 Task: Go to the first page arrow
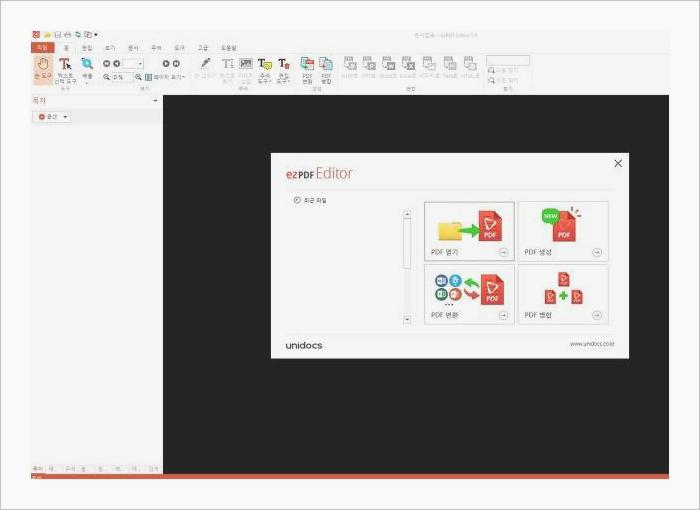click(x=106, y=63)
